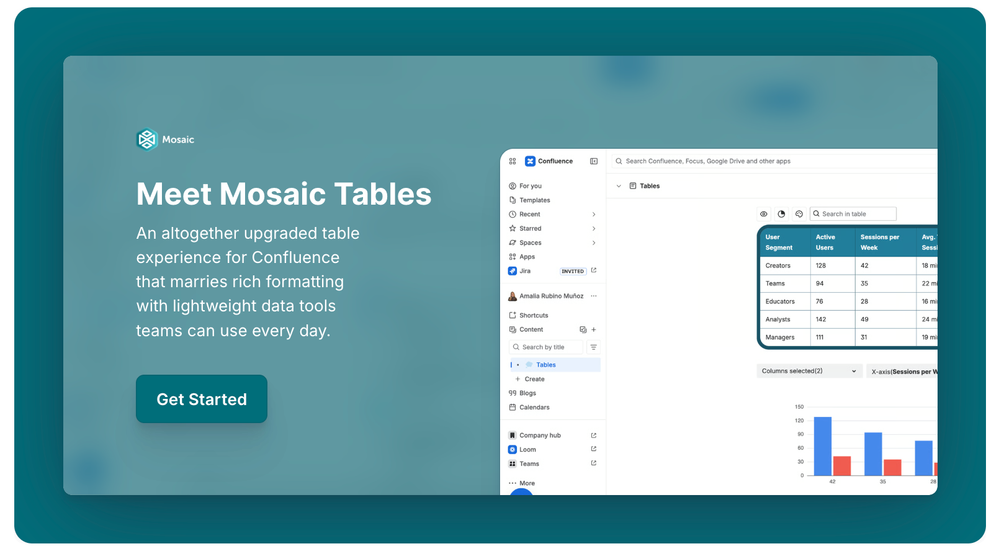The image size is (999, 557).
Task: Click the Educators cell in the table
Action: [785, 301]
